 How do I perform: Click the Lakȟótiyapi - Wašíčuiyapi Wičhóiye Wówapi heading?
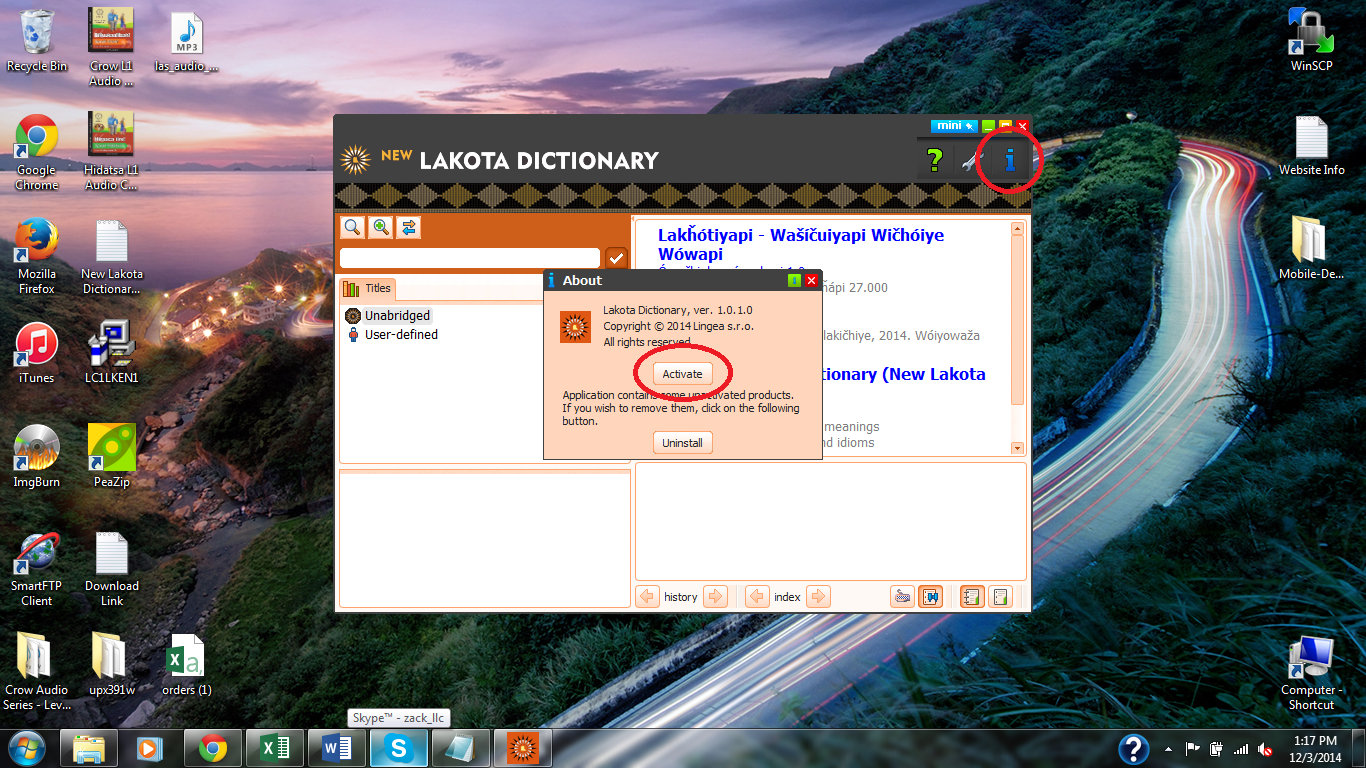coord(800,244)
